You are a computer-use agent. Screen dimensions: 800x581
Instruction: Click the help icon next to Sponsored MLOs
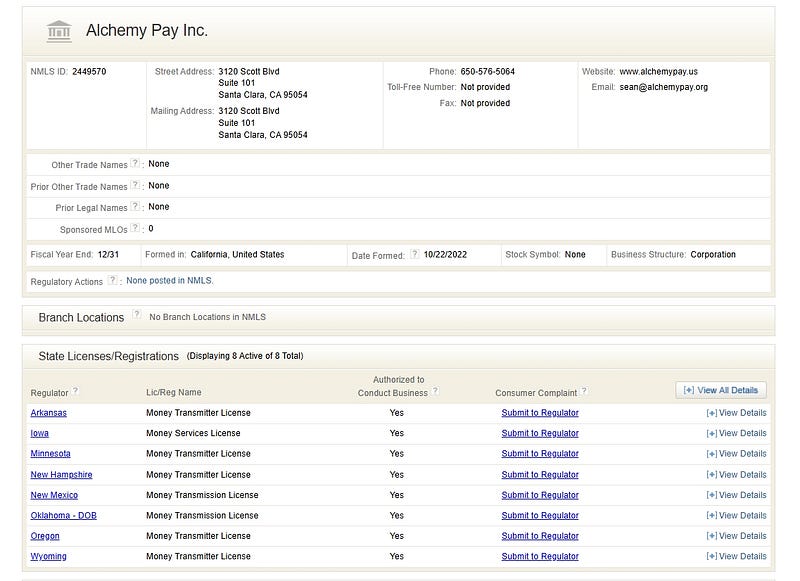coord(135,228)
